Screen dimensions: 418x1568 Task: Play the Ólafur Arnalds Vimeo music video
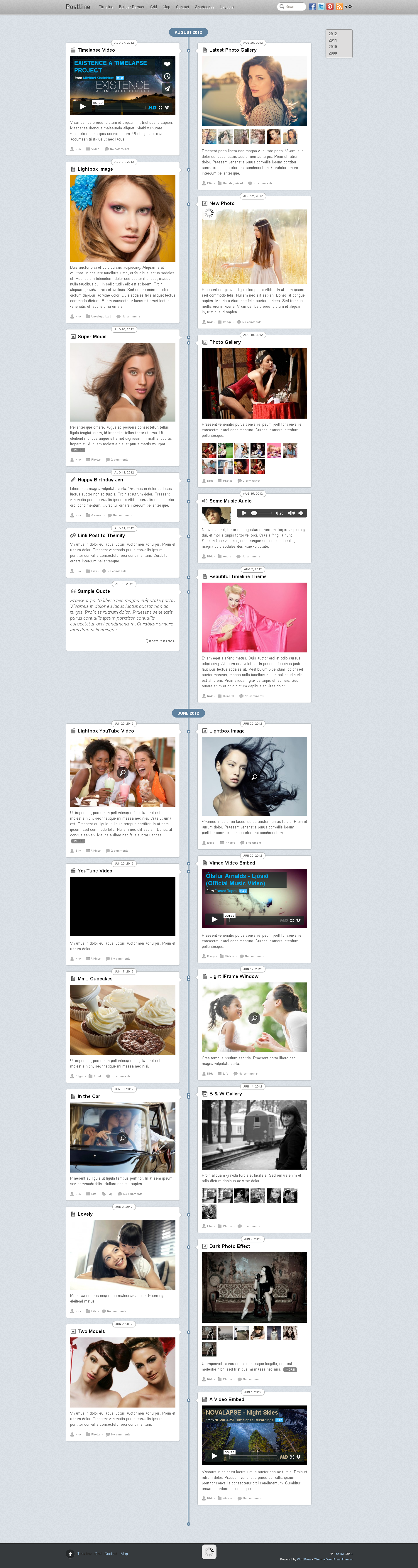214,919
